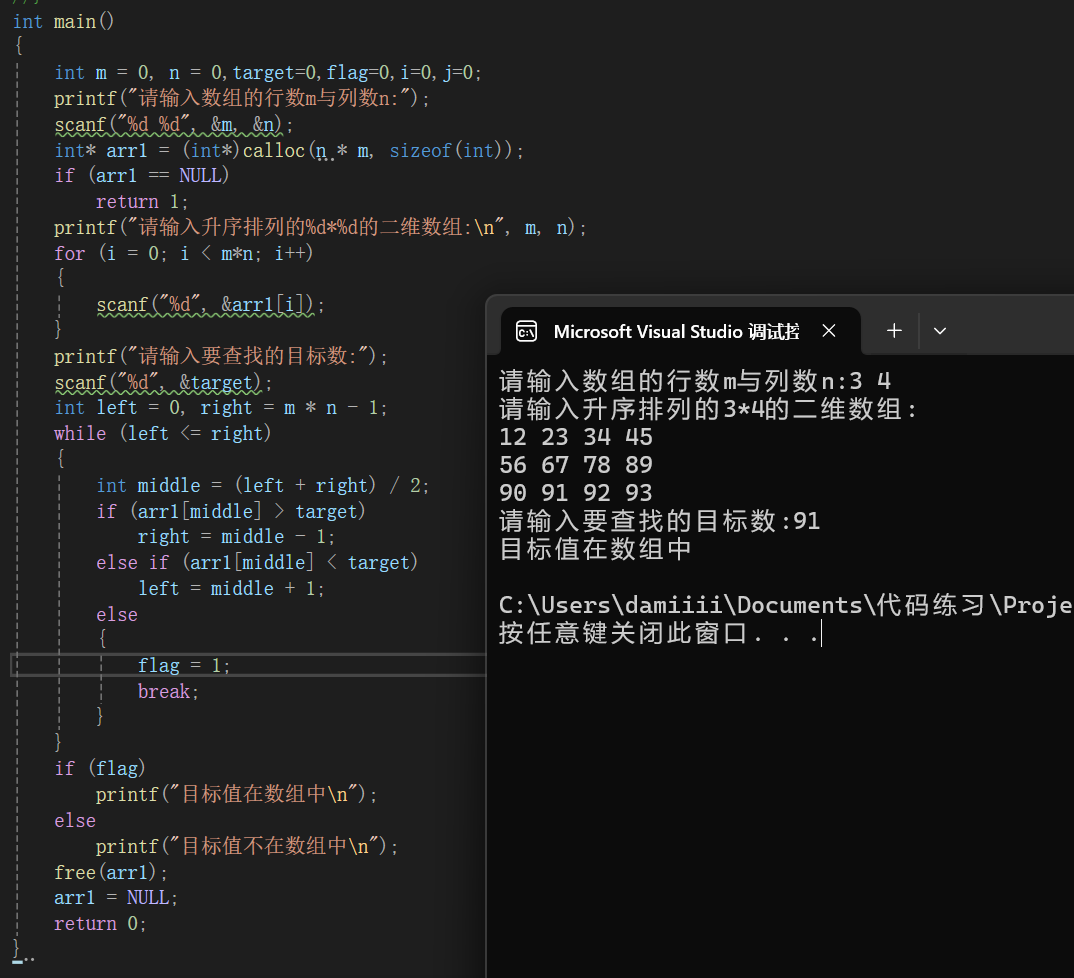Screen dimensions: 1074x978
Task: Click the free(arr1) statement line
Action: [110, 871]
